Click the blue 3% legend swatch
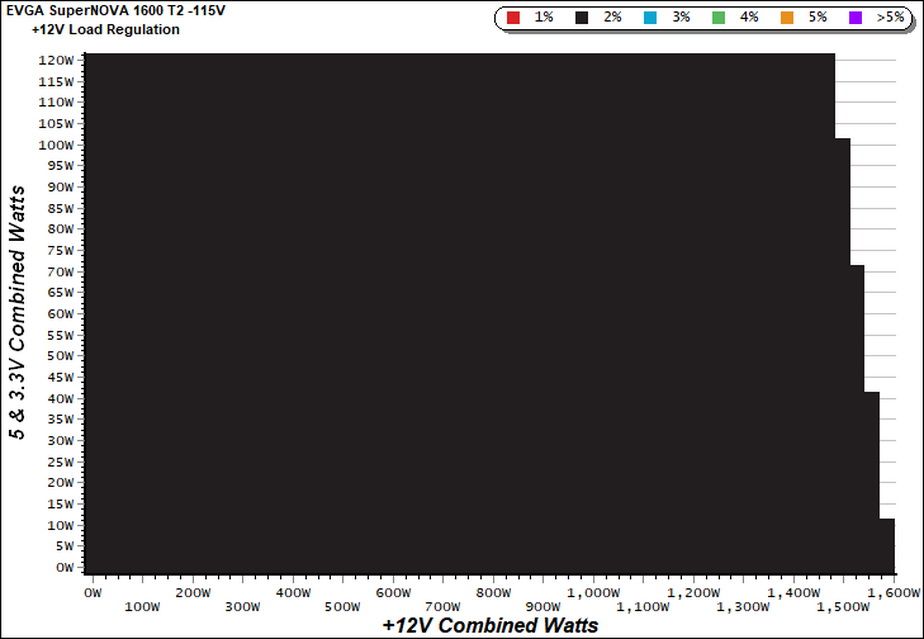The image size is (924, 639). click(x=650, y=18)
